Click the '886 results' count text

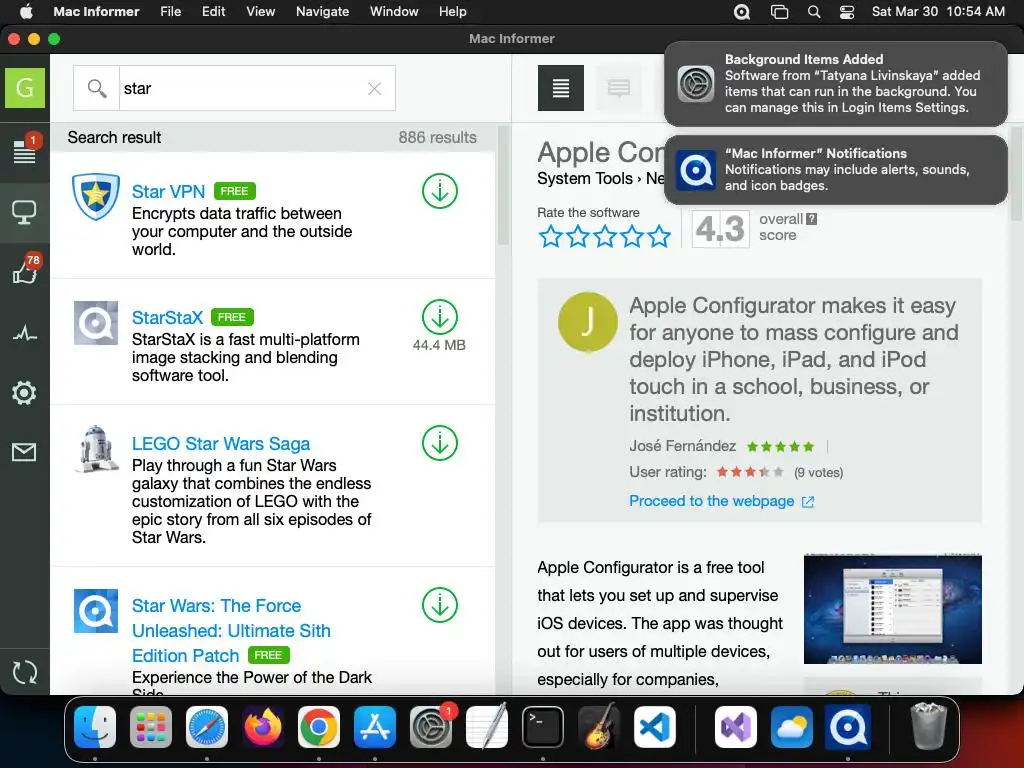click(438, 137)
